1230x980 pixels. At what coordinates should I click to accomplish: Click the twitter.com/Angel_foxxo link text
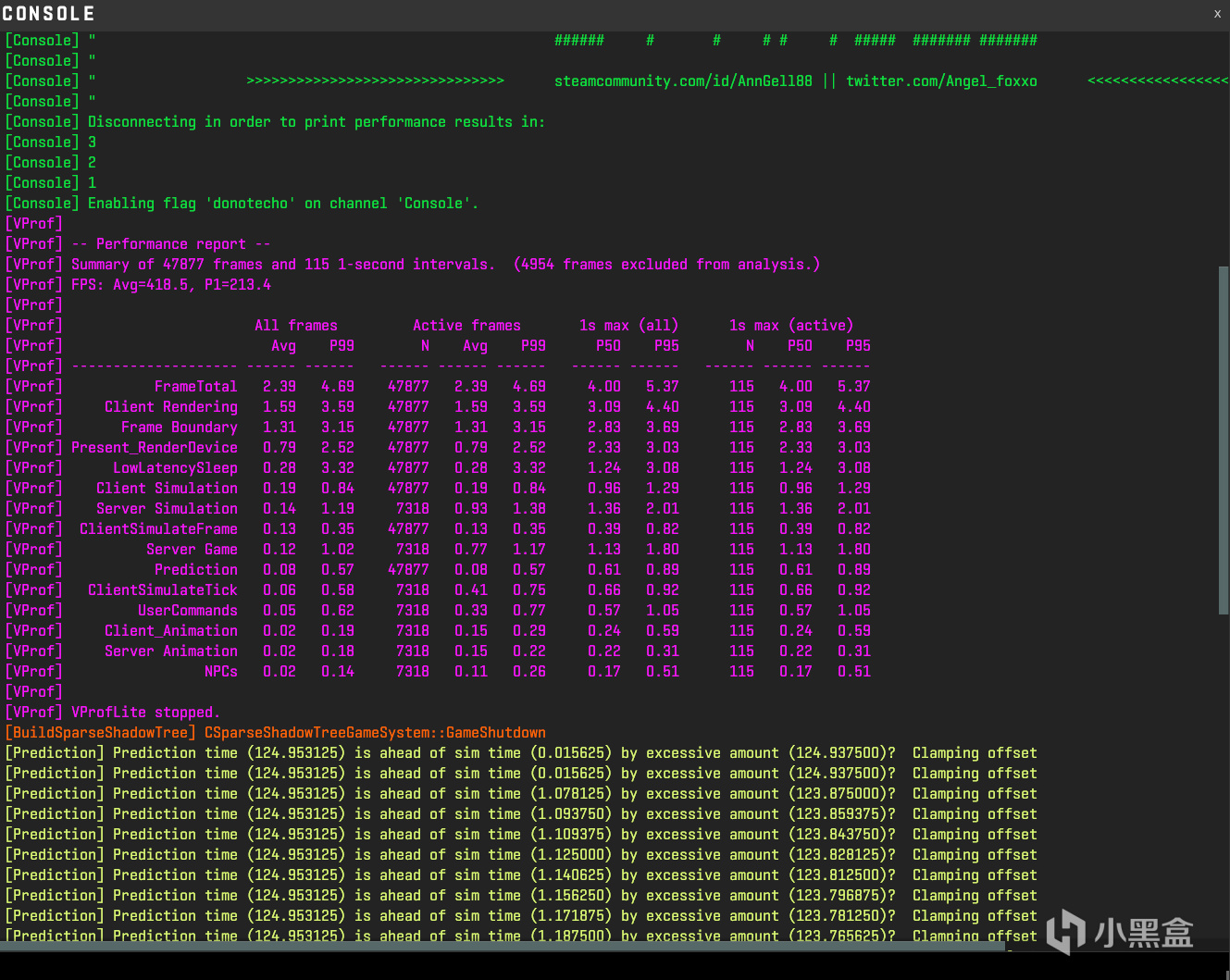941,81
